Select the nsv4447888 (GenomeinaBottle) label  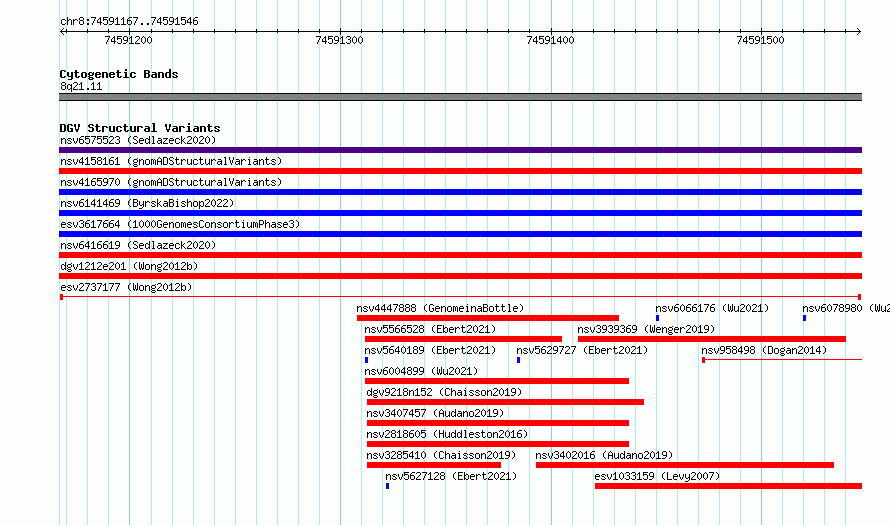pos(440,308)
